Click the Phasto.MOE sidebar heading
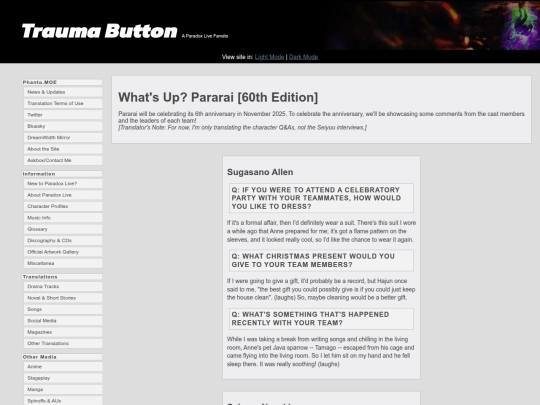540x405 pixels. pyautogui.click(x=62, y=82)
